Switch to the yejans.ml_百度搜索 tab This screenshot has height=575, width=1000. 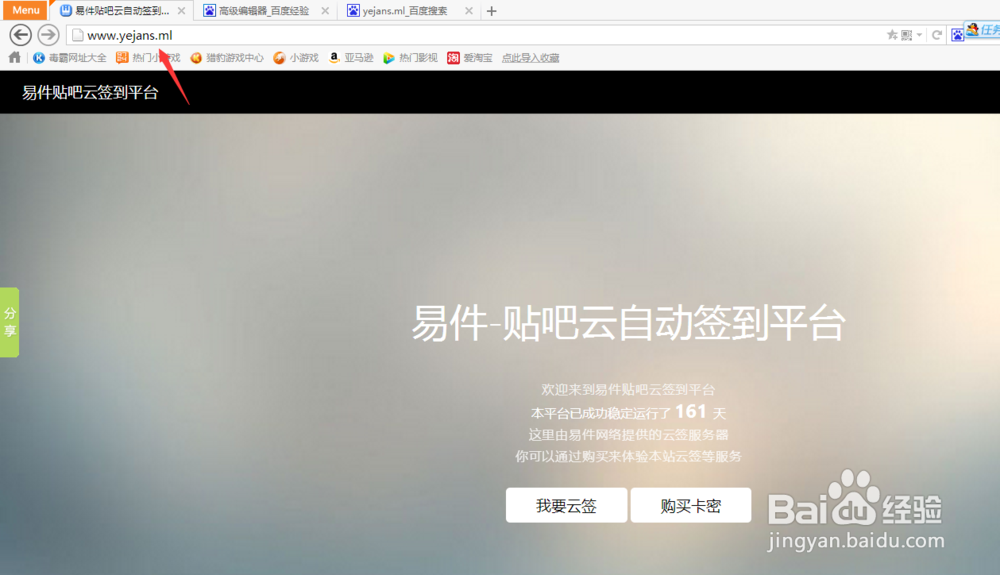pos(405,11)
